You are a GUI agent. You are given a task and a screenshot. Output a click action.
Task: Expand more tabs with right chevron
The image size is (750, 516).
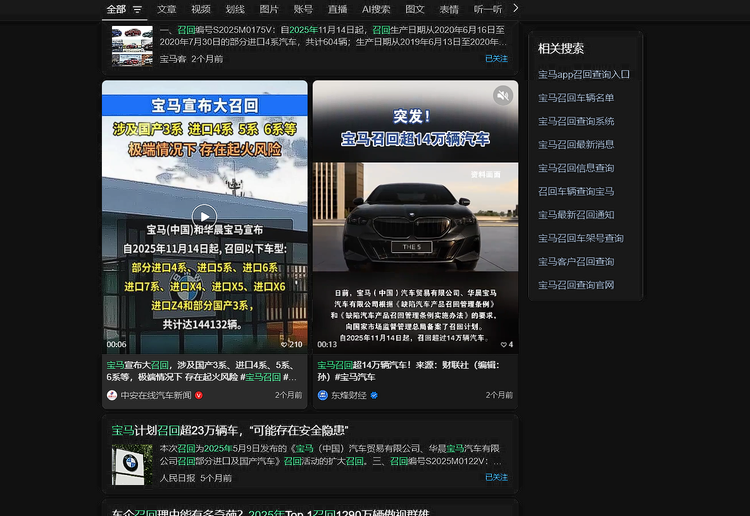pyautogui.click(x=515, y=9)
